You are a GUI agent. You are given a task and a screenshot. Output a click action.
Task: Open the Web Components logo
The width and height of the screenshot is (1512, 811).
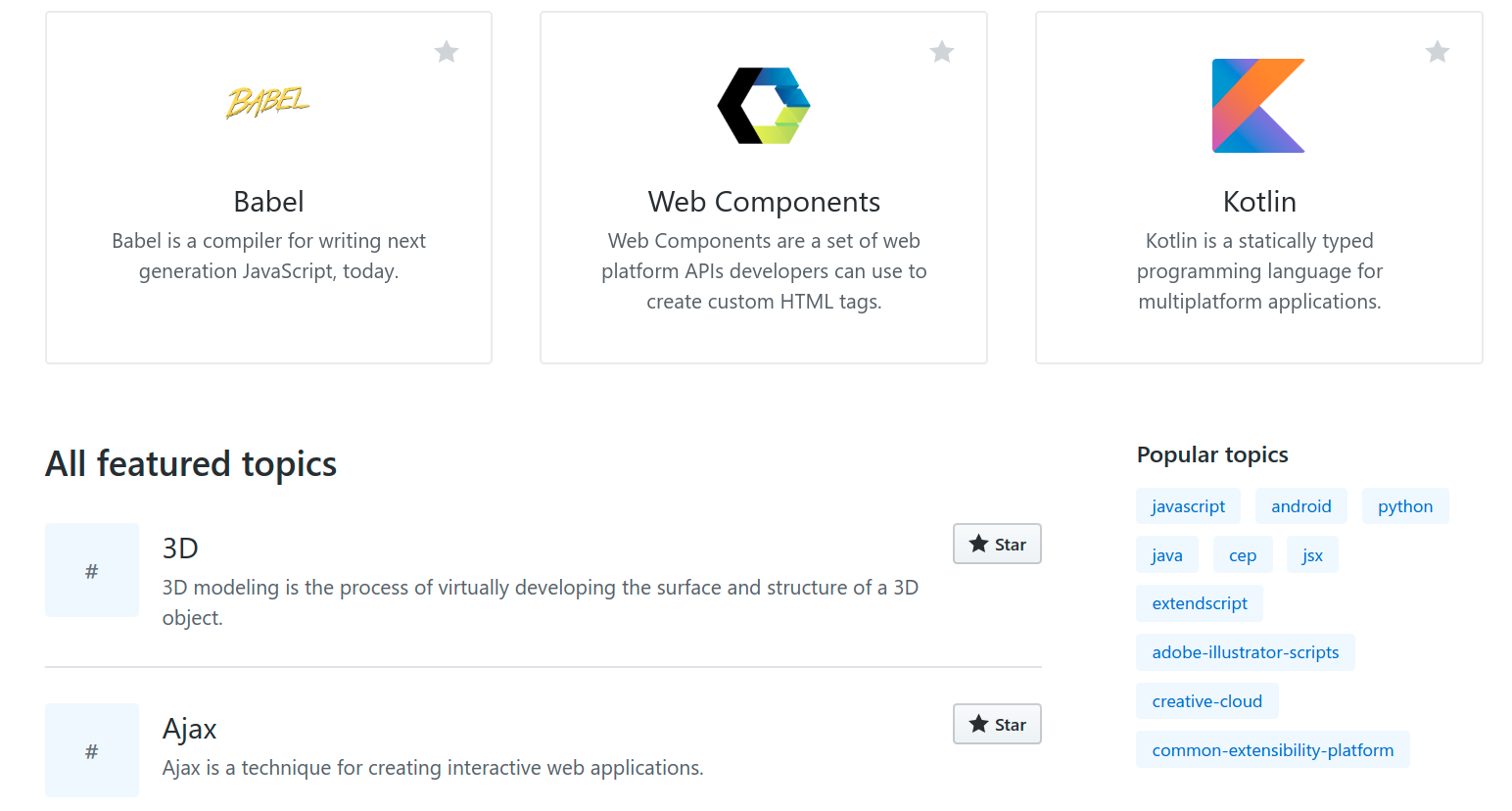click(x=764, y=105)
